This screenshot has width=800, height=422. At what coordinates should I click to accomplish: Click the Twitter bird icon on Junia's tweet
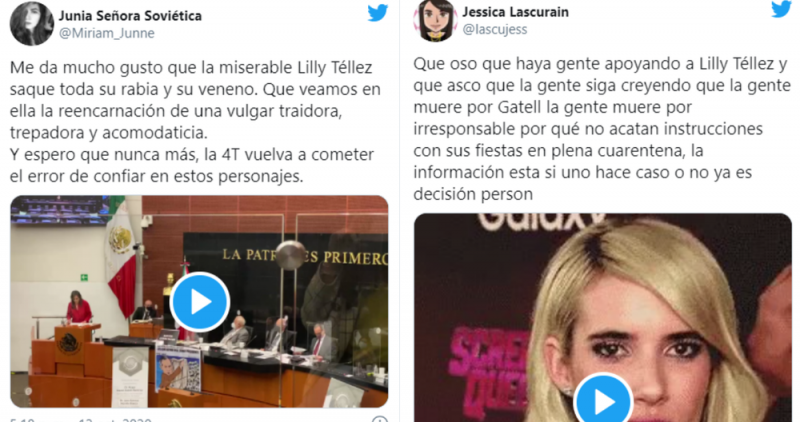378,13
